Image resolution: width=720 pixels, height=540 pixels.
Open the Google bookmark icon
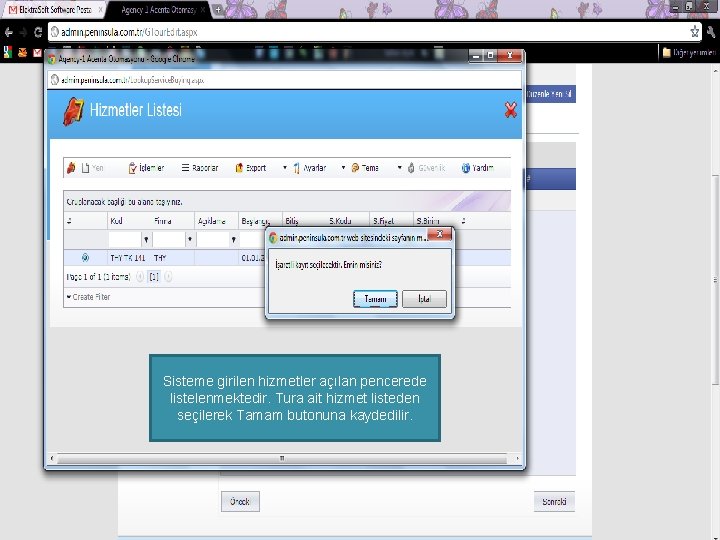click(8, 53)
